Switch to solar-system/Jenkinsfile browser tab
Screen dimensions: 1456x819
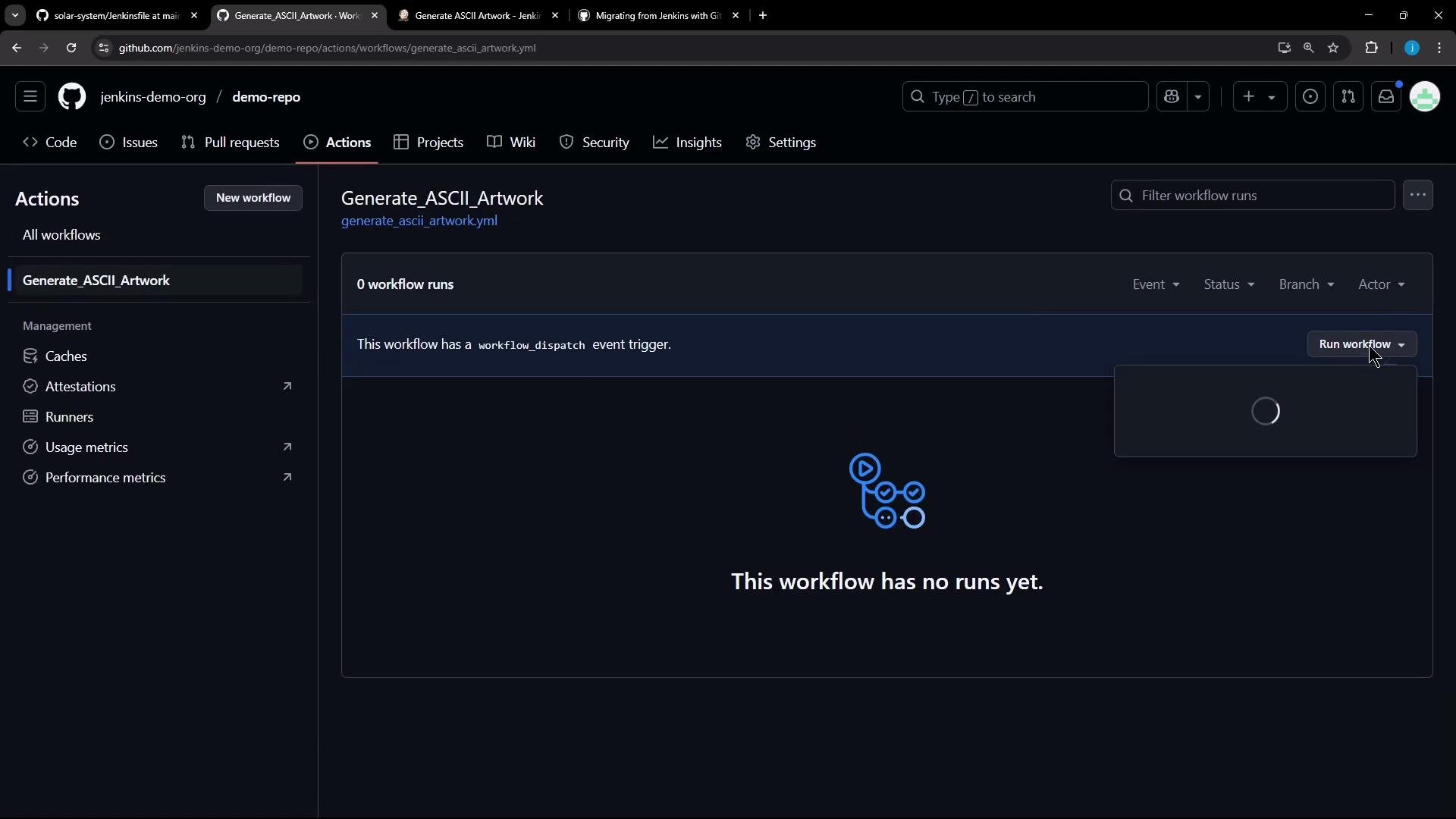coord(117,15)
